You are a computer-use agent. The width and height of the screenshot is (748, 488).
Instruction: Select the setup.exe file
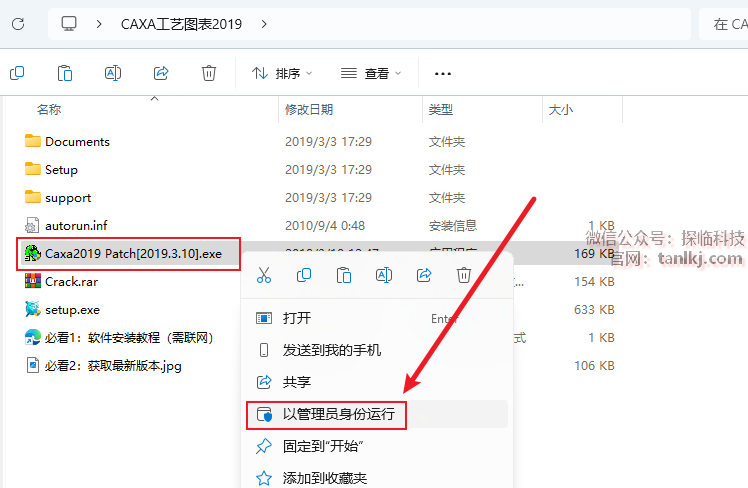click(x=73, y=310)
